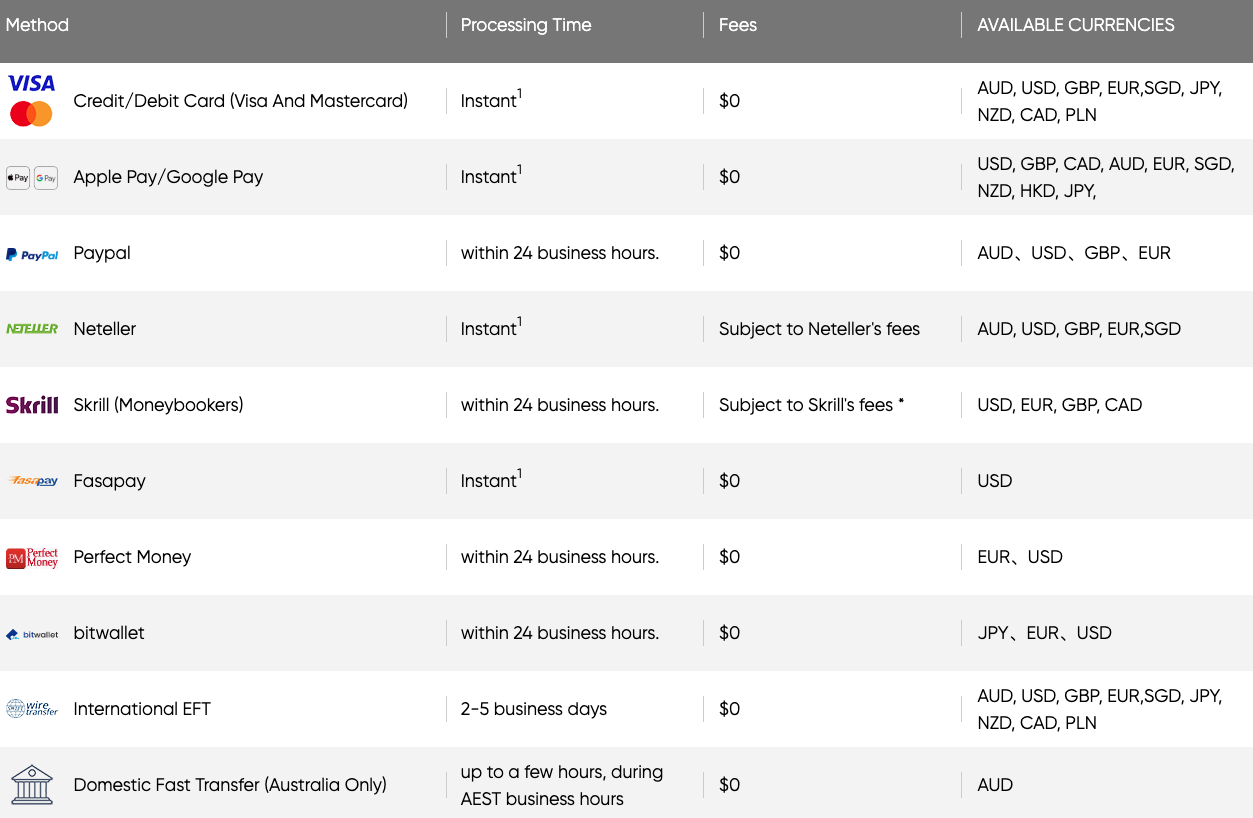This screenshot has height=818, width=1253.
Task: Click the PayPal logo
Action: pyautogui.click(x=32, y=255)
